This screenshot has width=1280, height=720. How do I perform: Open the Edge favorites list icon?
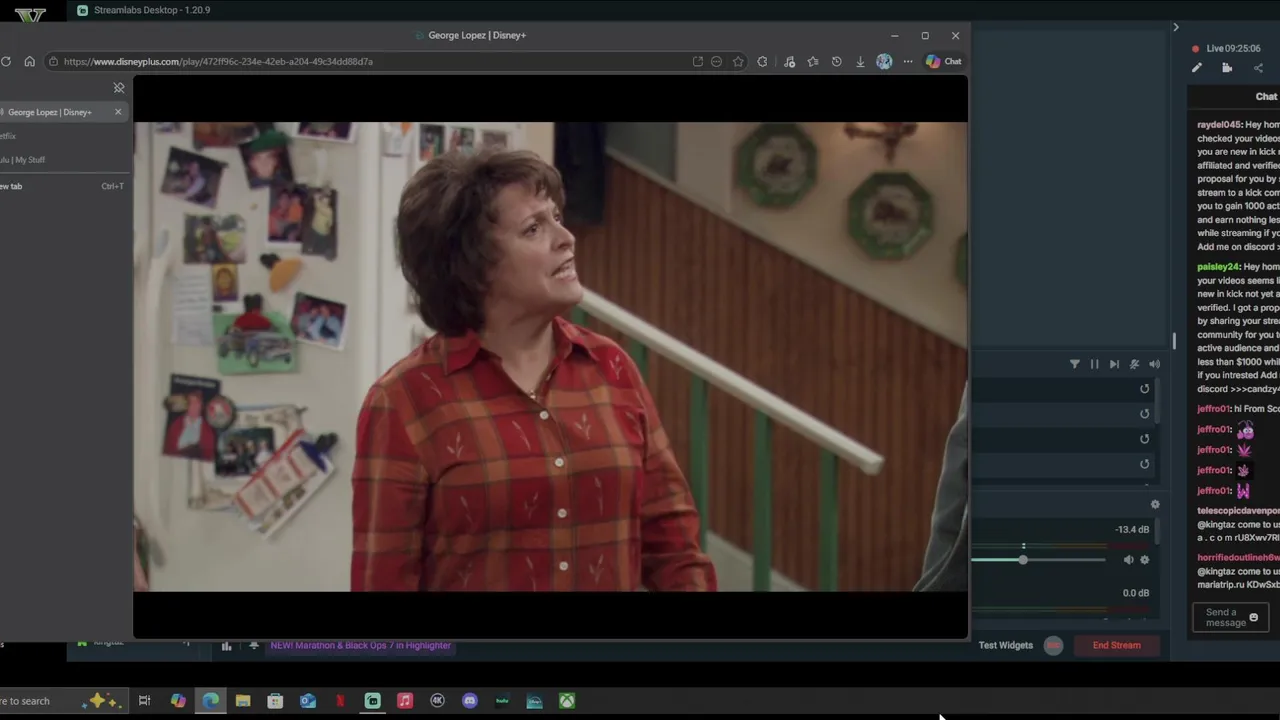(x=812, y=61)
